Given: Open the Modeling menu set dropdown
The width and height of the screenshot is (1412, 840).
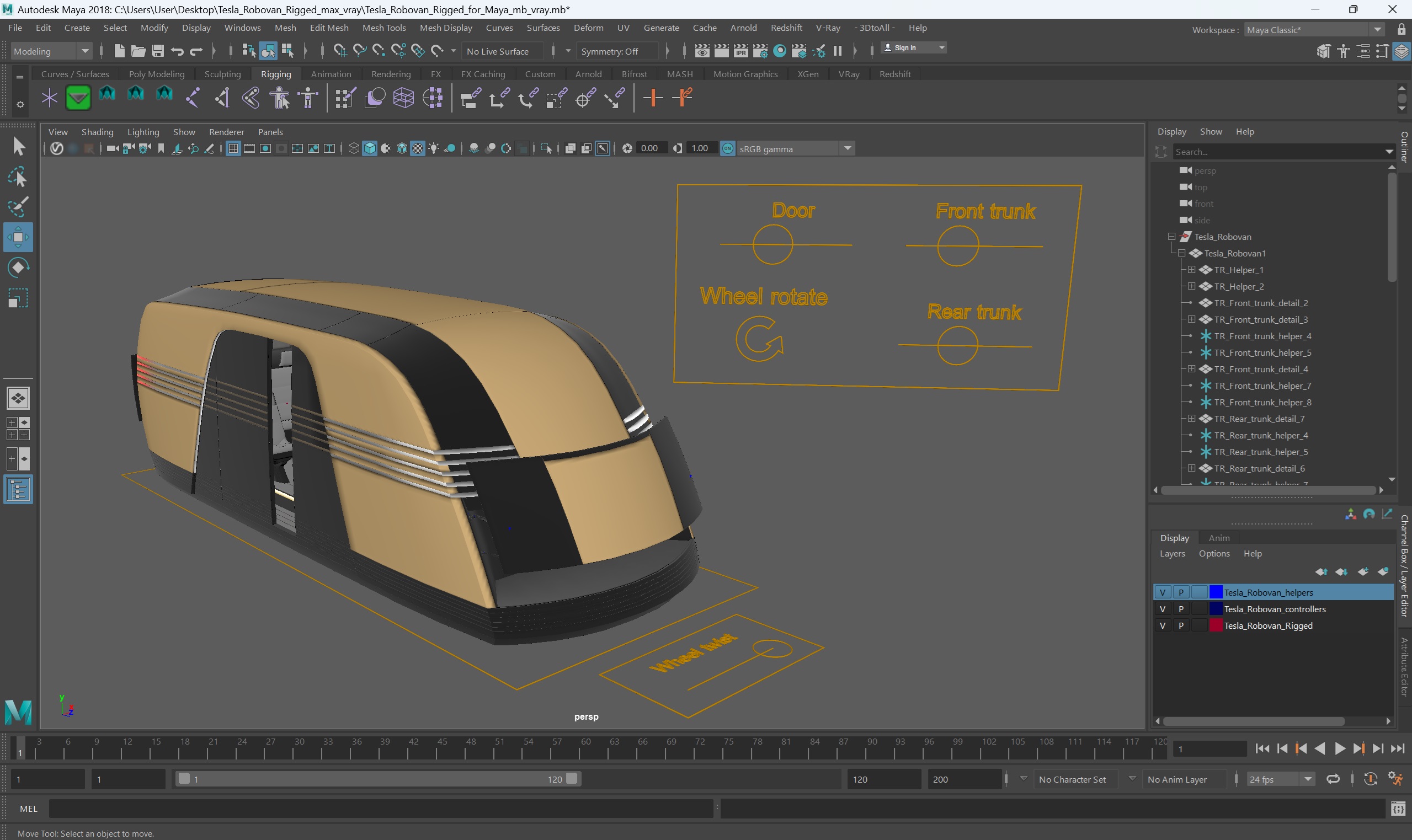Looking at the screenshot, I should [x=51, y=51].
